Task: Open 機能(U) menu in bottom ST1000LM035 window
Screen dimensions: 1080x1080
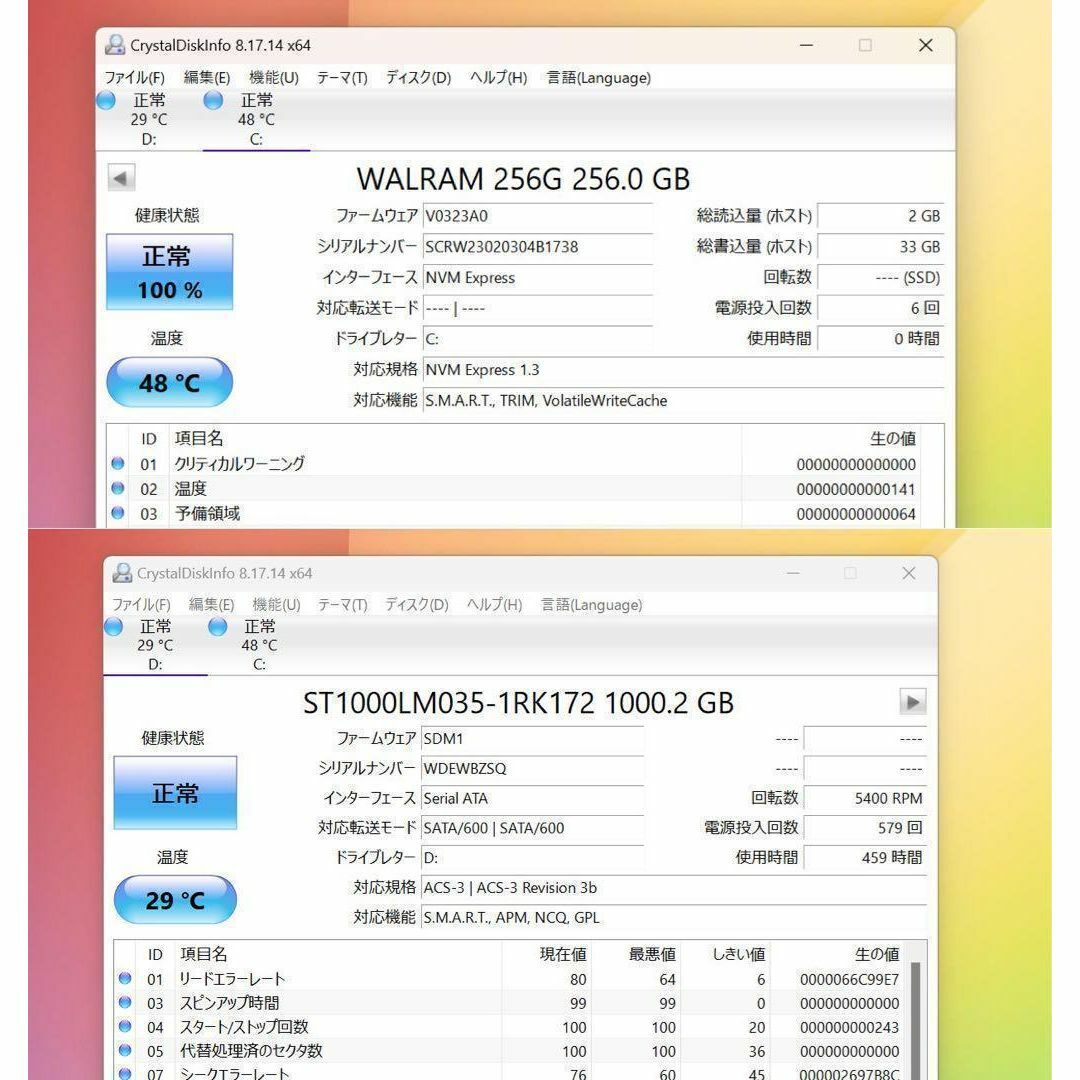Action: 276,605
